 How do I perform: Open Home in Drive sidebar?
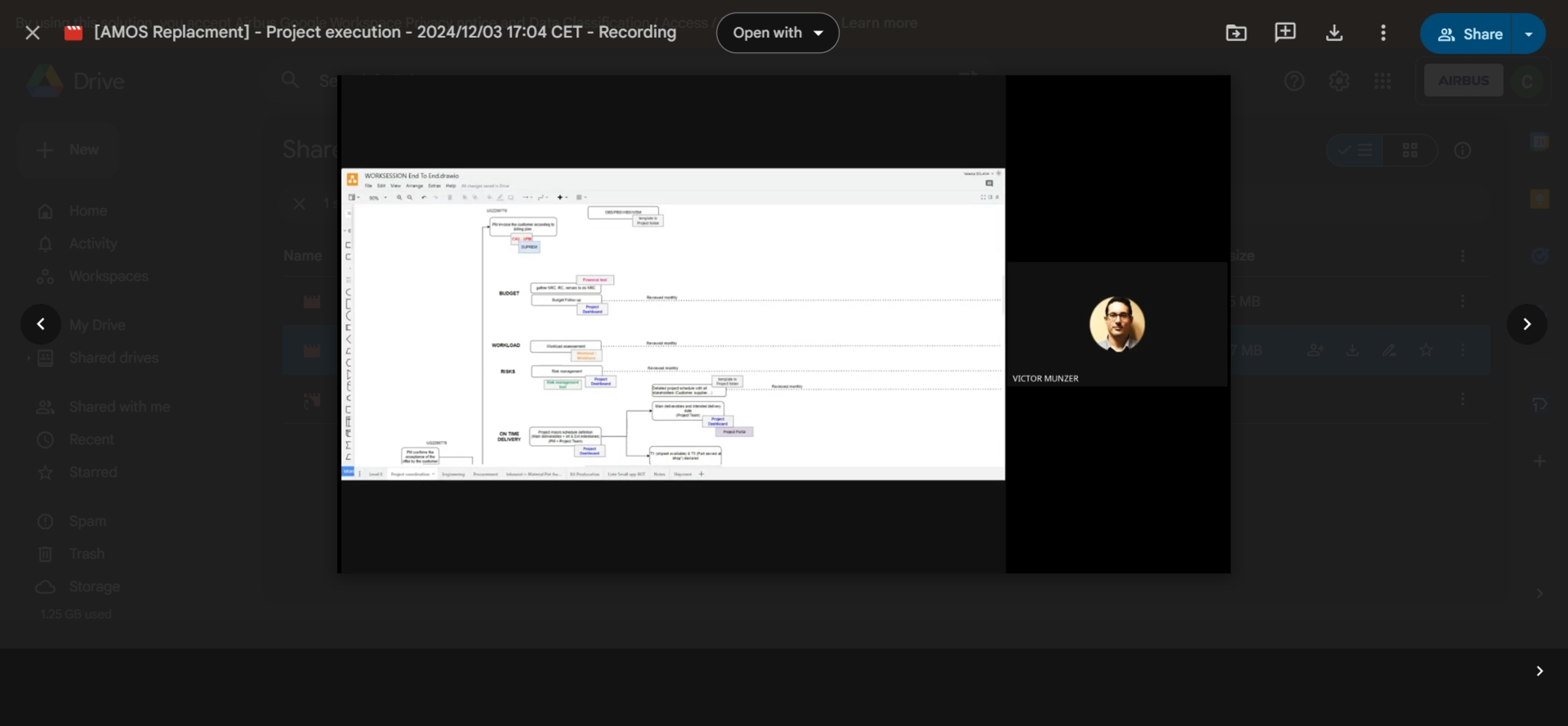click(x=88, y=211)
